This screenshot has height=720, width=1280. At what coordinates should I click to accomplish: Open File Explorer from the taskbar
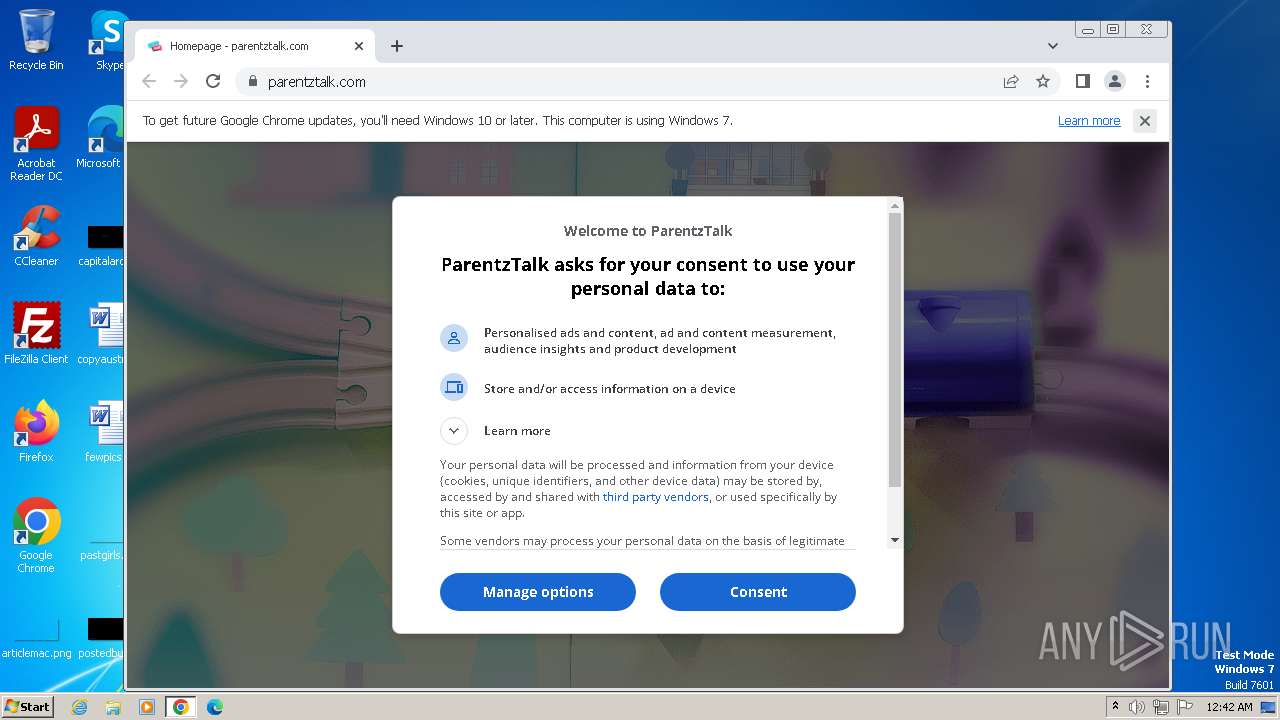click(113, 707)
